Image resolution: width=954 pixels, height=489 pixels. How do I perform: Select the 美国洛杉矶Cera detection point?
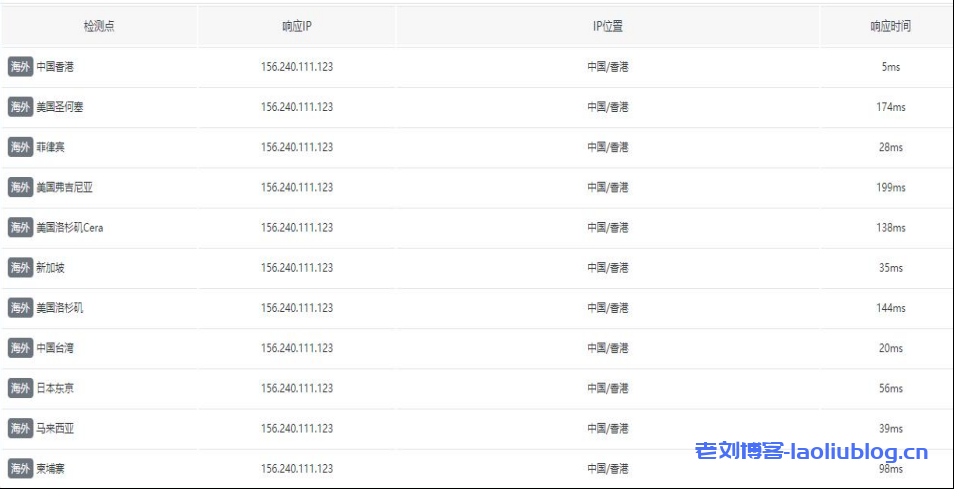coord(69,228)
